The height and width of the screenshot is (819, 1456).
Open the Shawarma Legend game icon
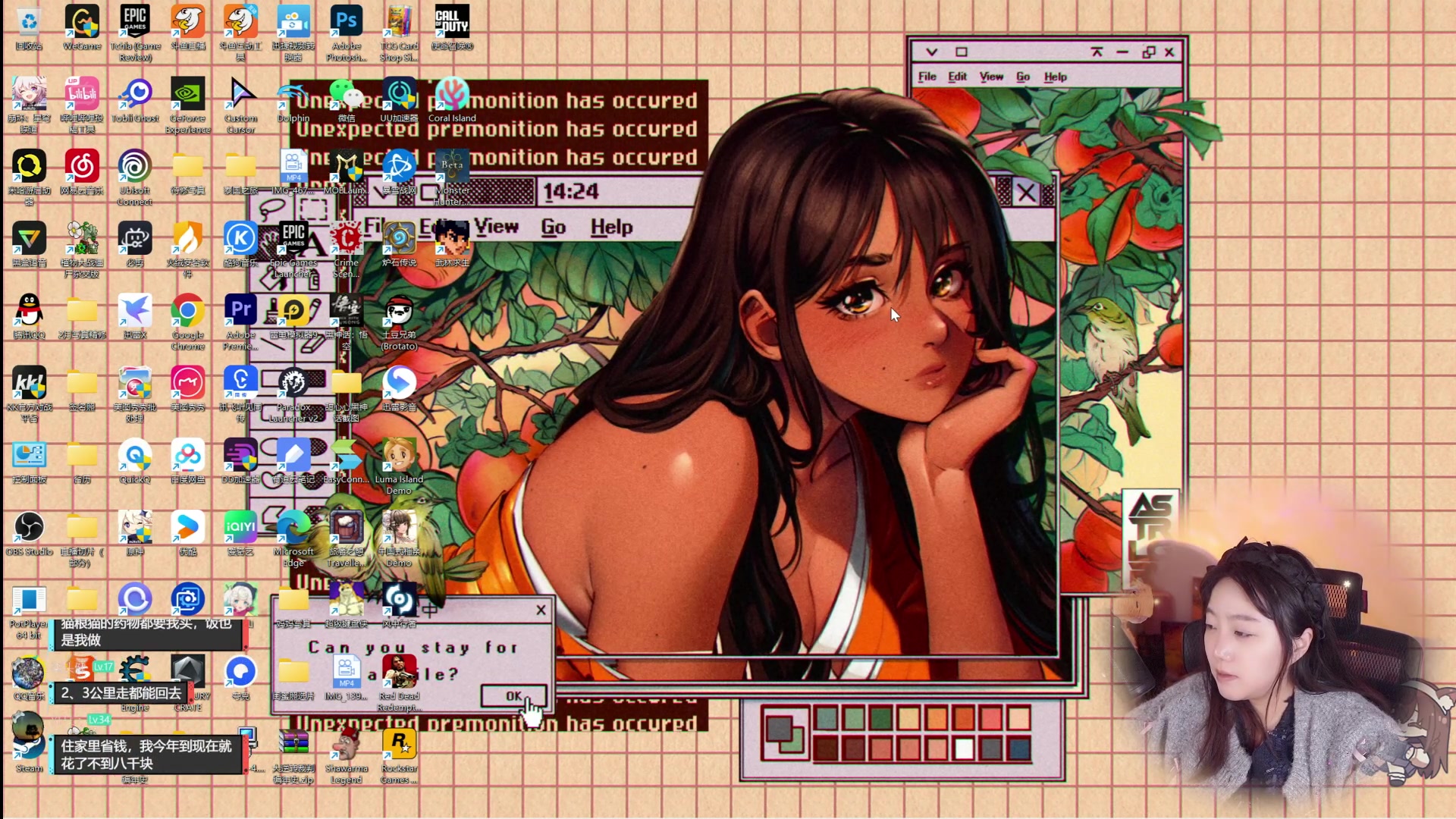[x=347, y=755]
